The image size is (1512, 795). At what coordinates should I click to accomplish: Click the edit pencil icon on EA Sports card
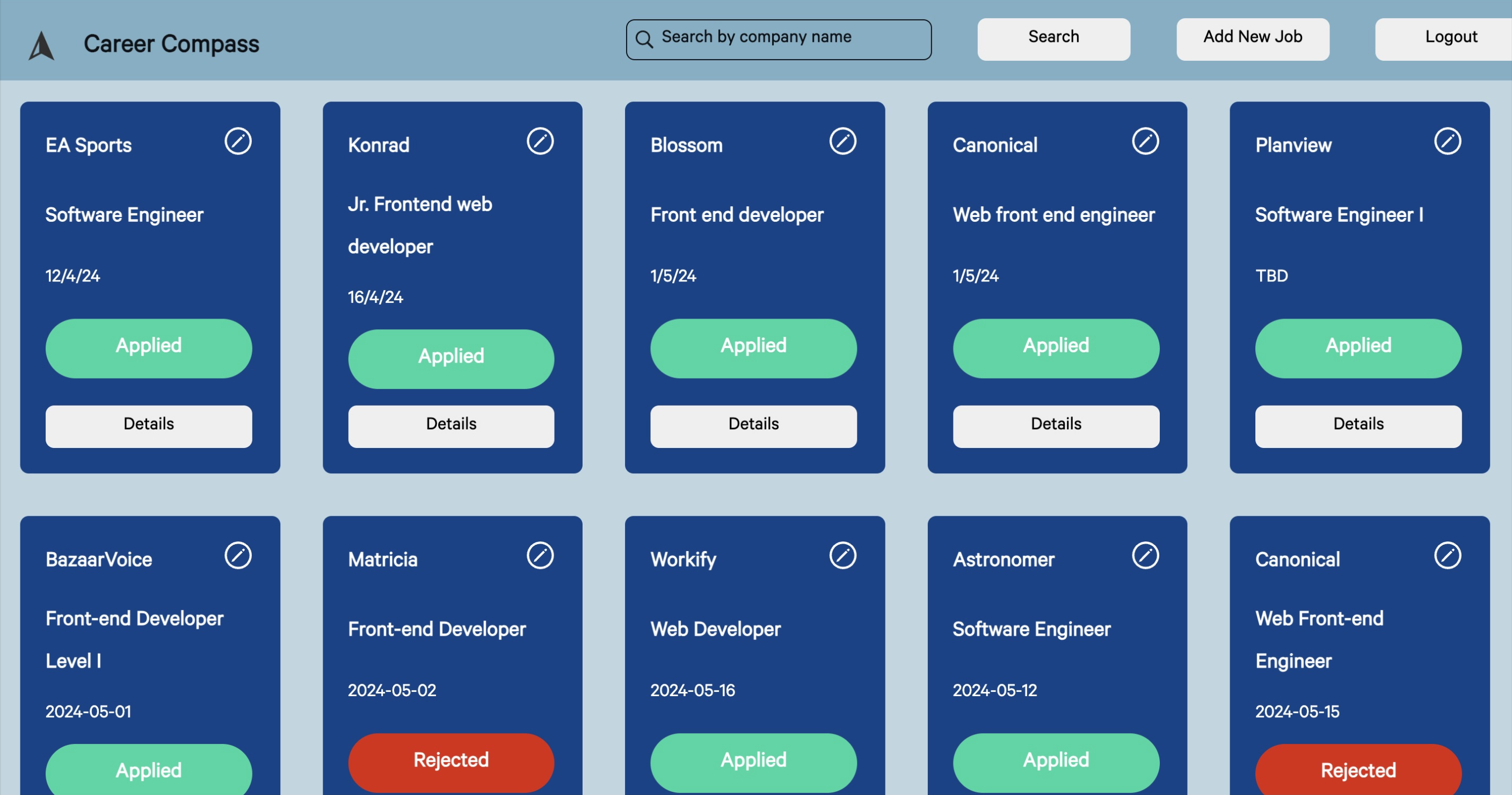[238, 141]
